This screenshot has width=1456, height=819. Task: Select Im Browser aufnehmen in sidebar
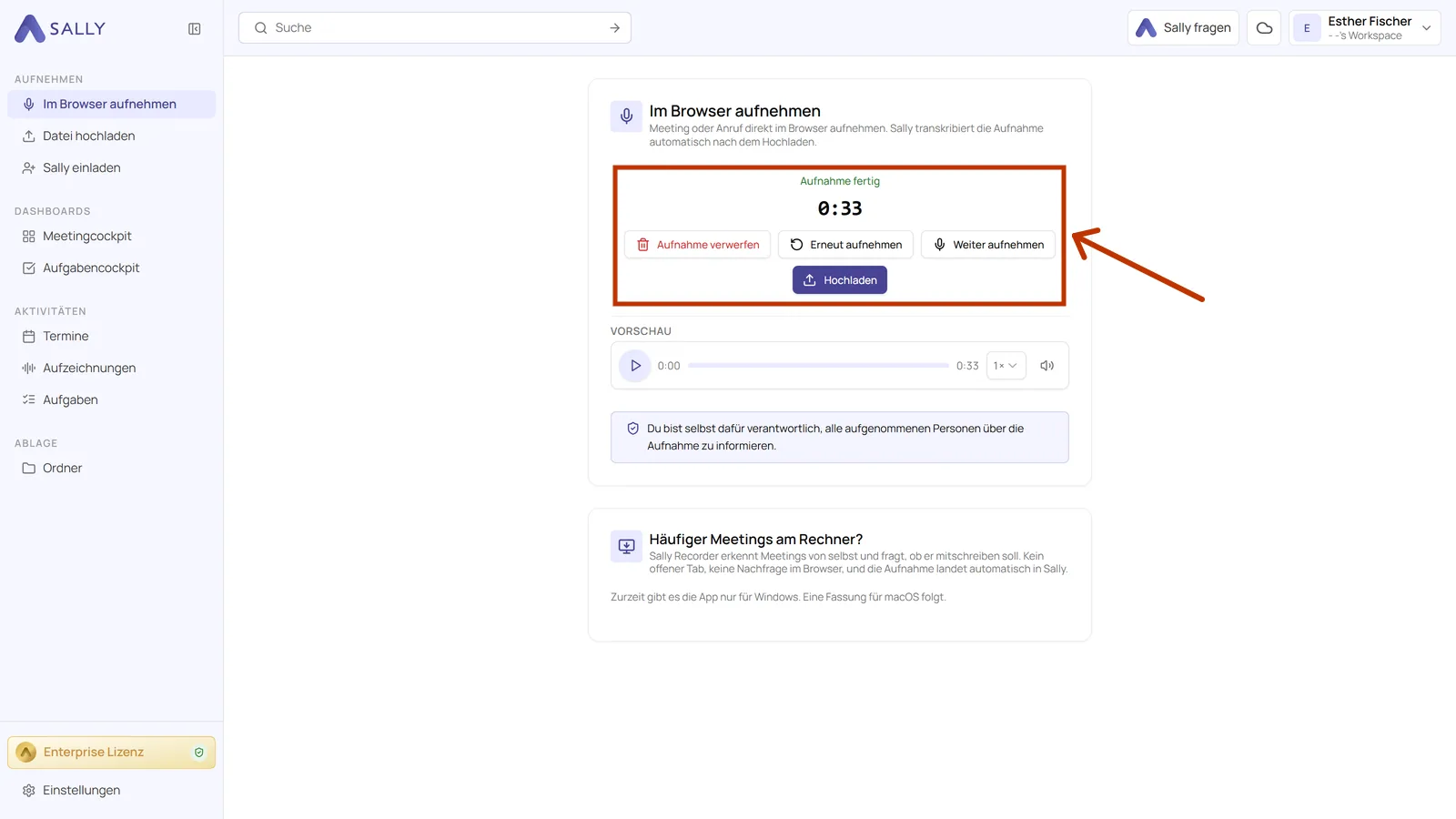click(111, 104)
